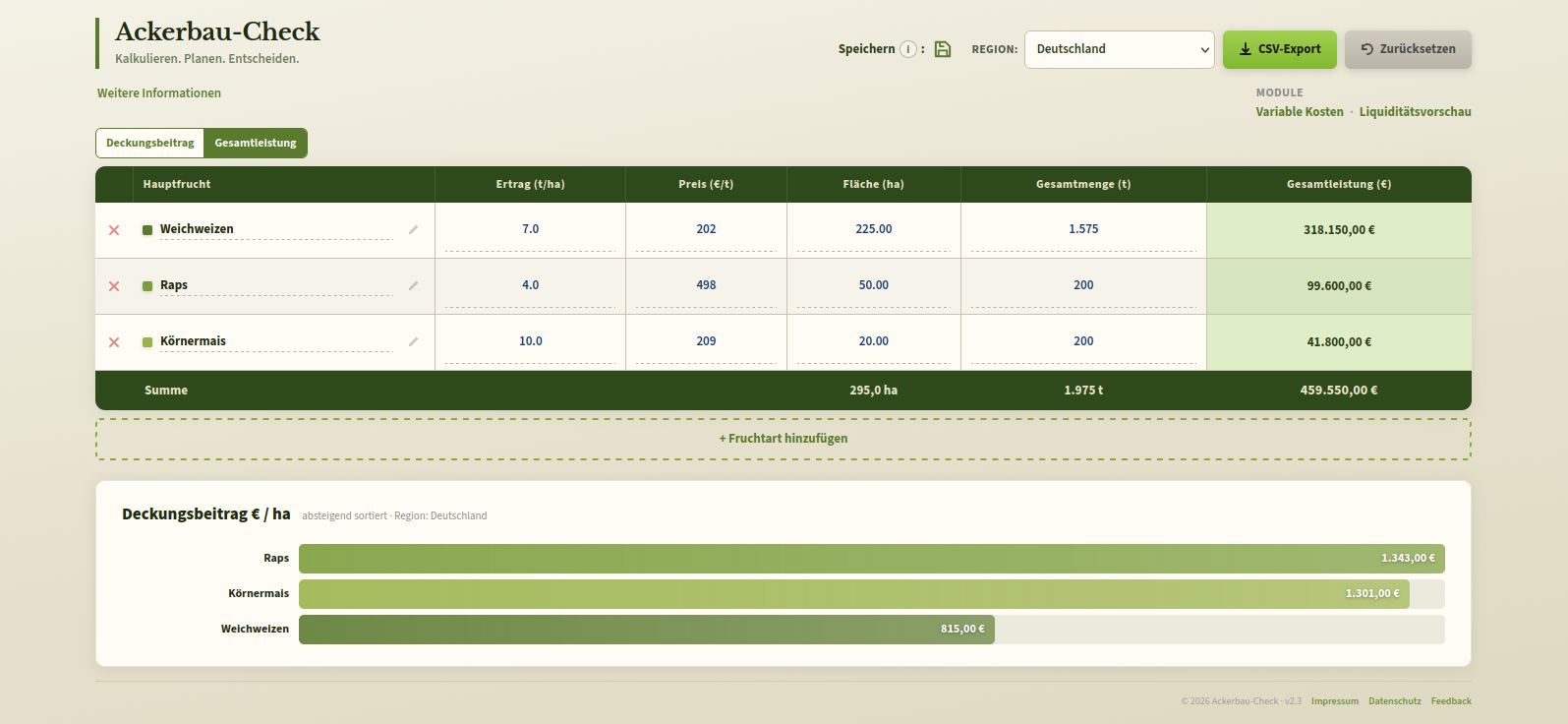Image resolution: width=1568 pixels, height=724 pixels.
Task: Delete the Weichweizen row with red X
Action: [x=114, y=230]
